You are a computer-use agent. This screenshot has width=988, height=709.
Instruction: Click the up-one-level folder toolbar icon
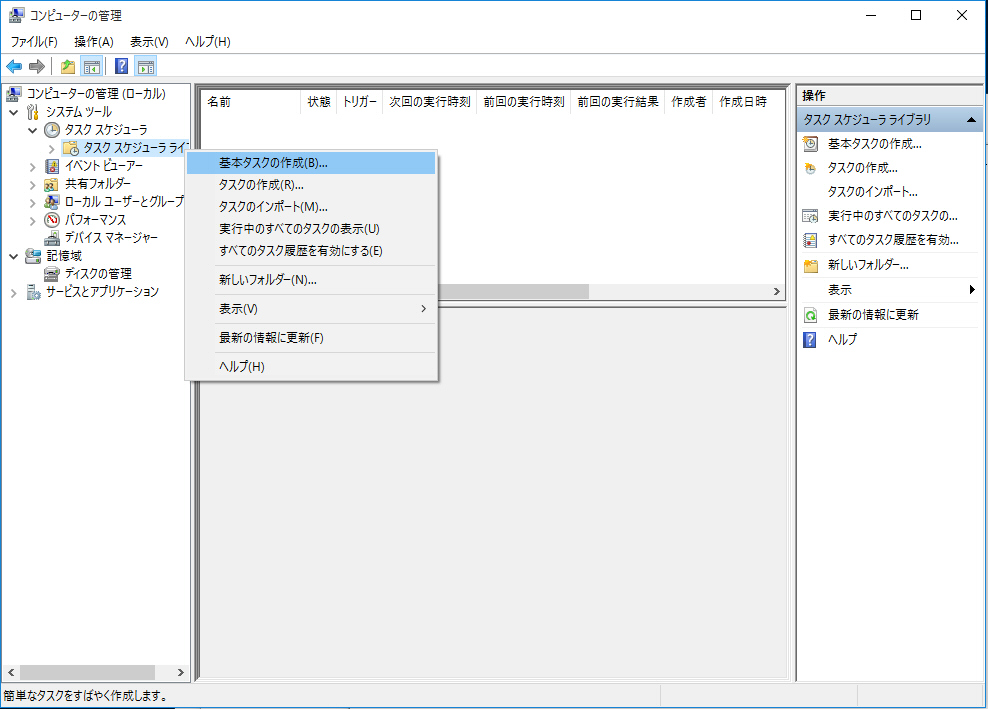point(67,67)
